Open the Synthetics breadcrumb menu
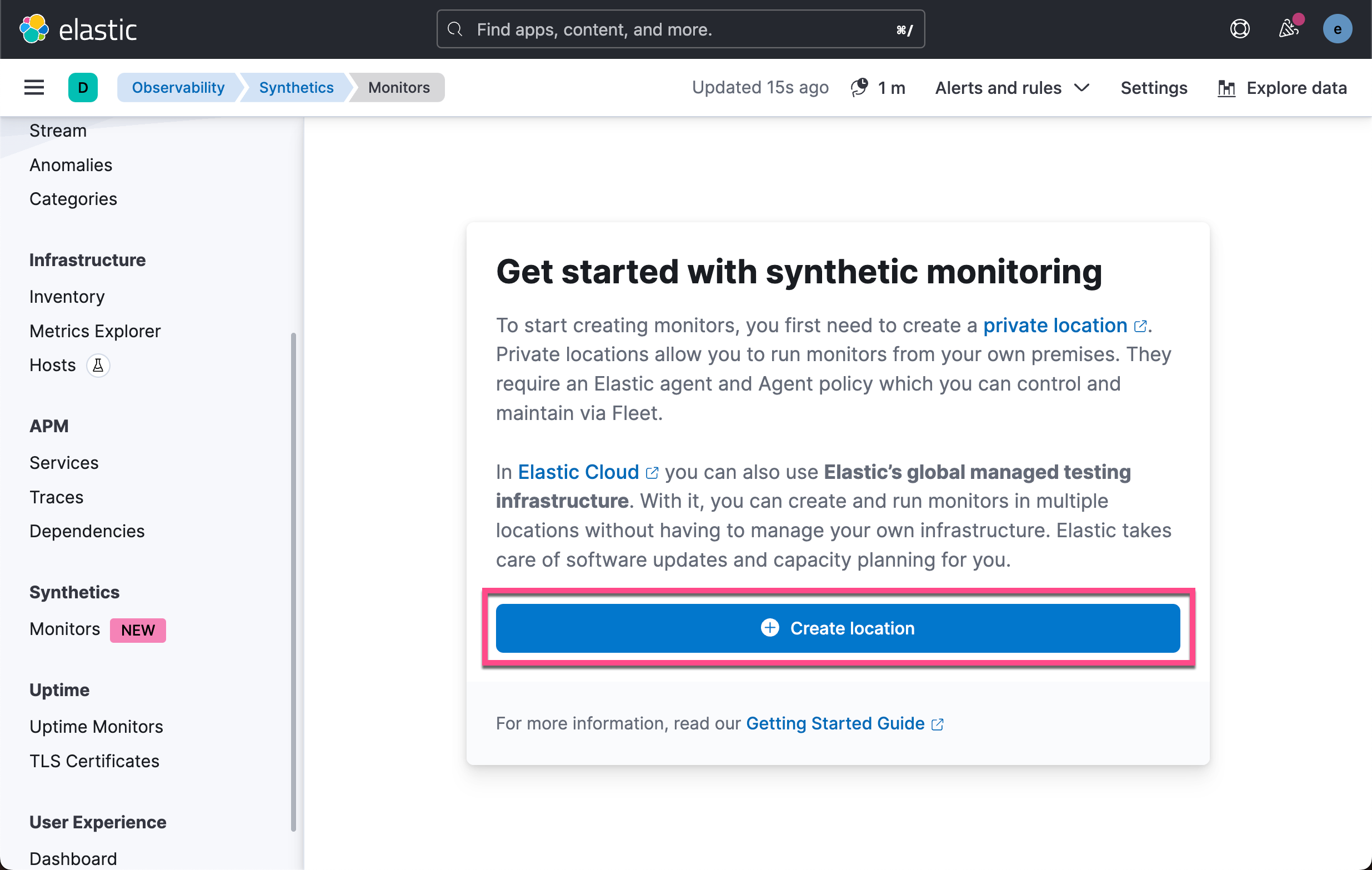Viewport: 1372px width, 870px height. (x=296, y=87)
